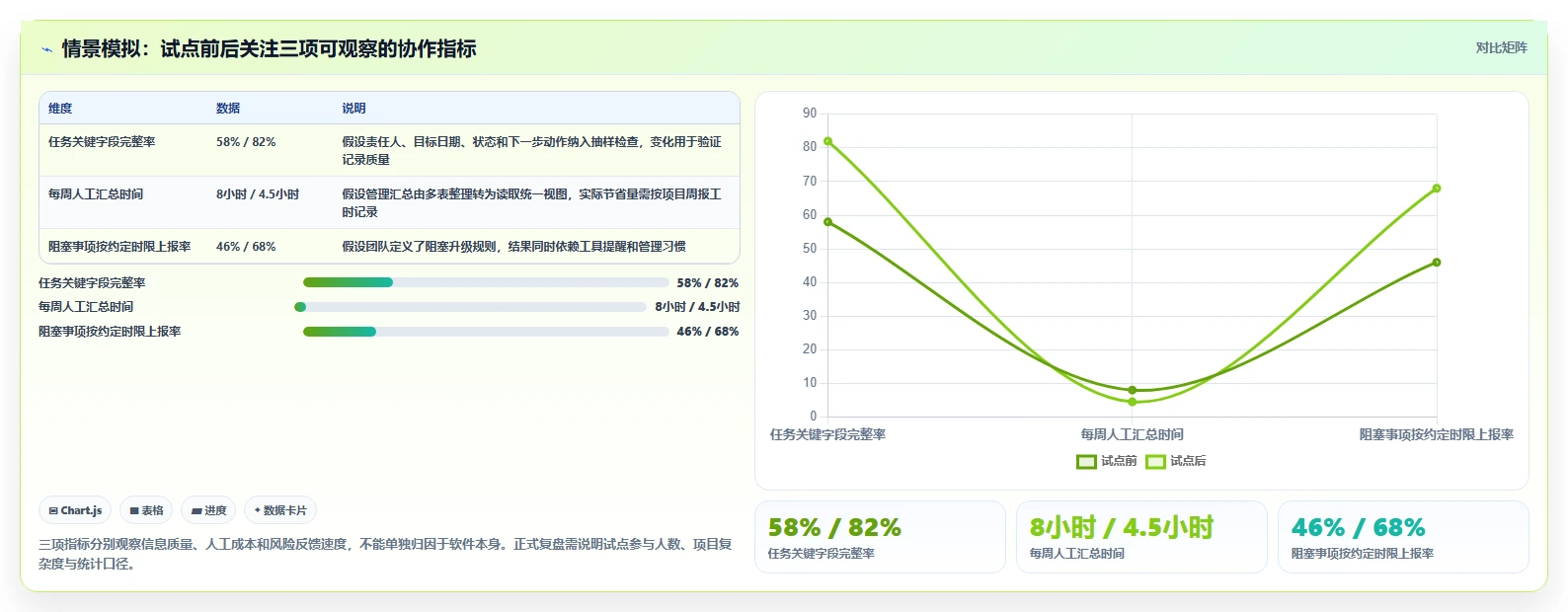
Task: Click 试点后 data point at 68 on right
Action: [1437, 189]
